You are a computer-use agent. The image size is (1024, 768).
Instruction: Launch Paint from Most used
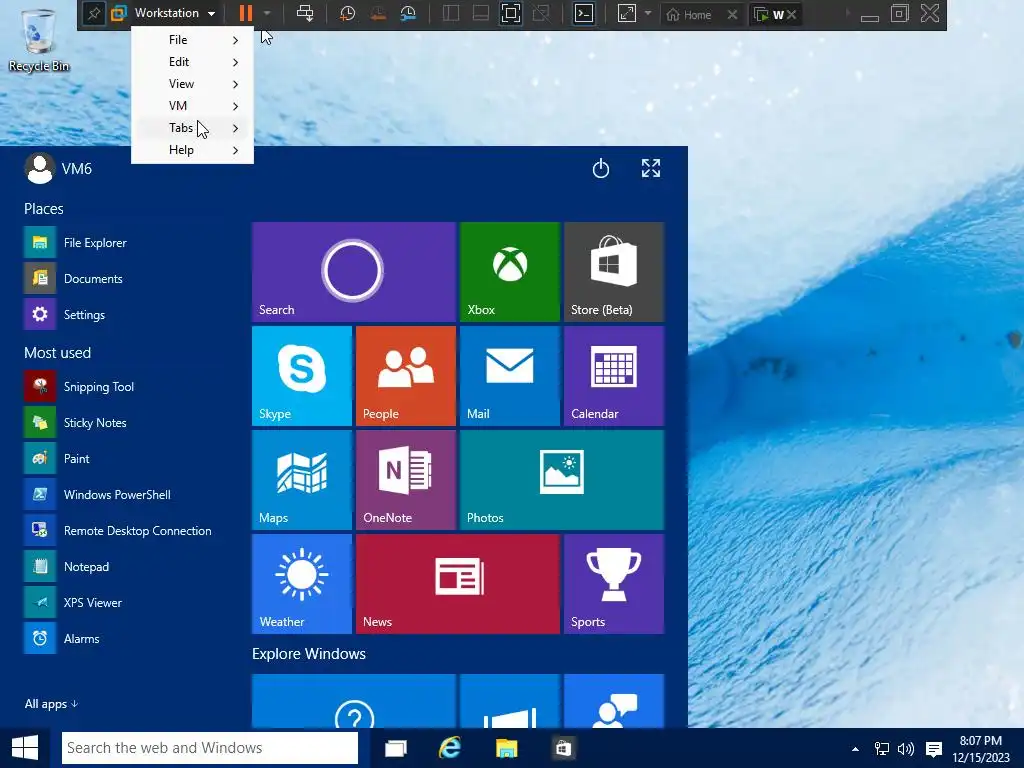click(57, 458)
